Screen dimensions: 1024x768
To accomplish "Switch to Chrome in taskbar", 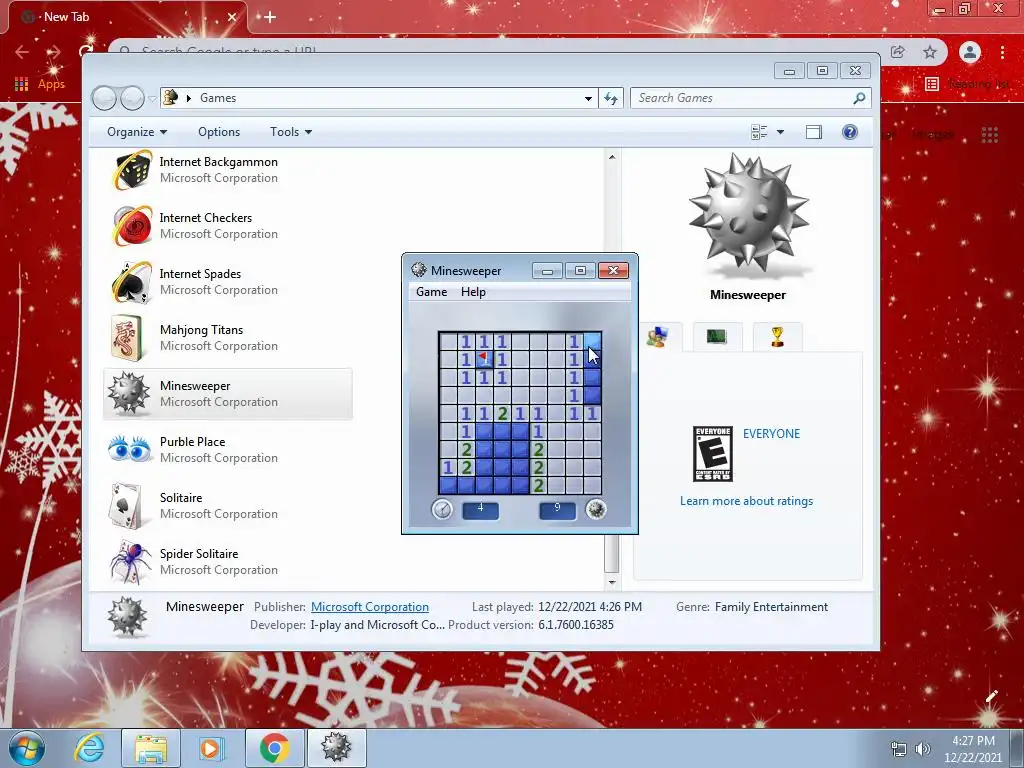I will (x=274, y=748).
